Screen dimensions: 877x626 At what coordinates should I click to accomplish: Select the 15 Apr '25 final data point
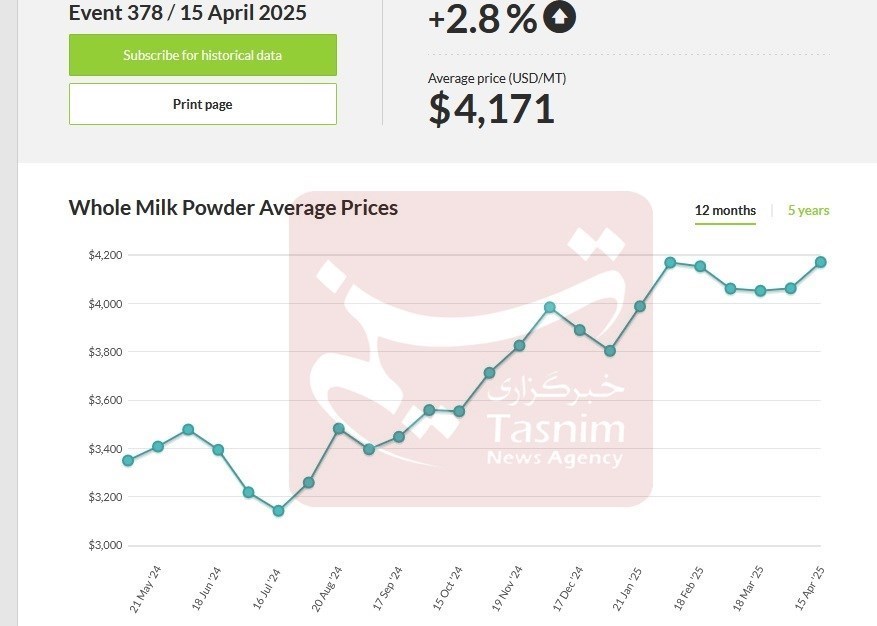820,262
